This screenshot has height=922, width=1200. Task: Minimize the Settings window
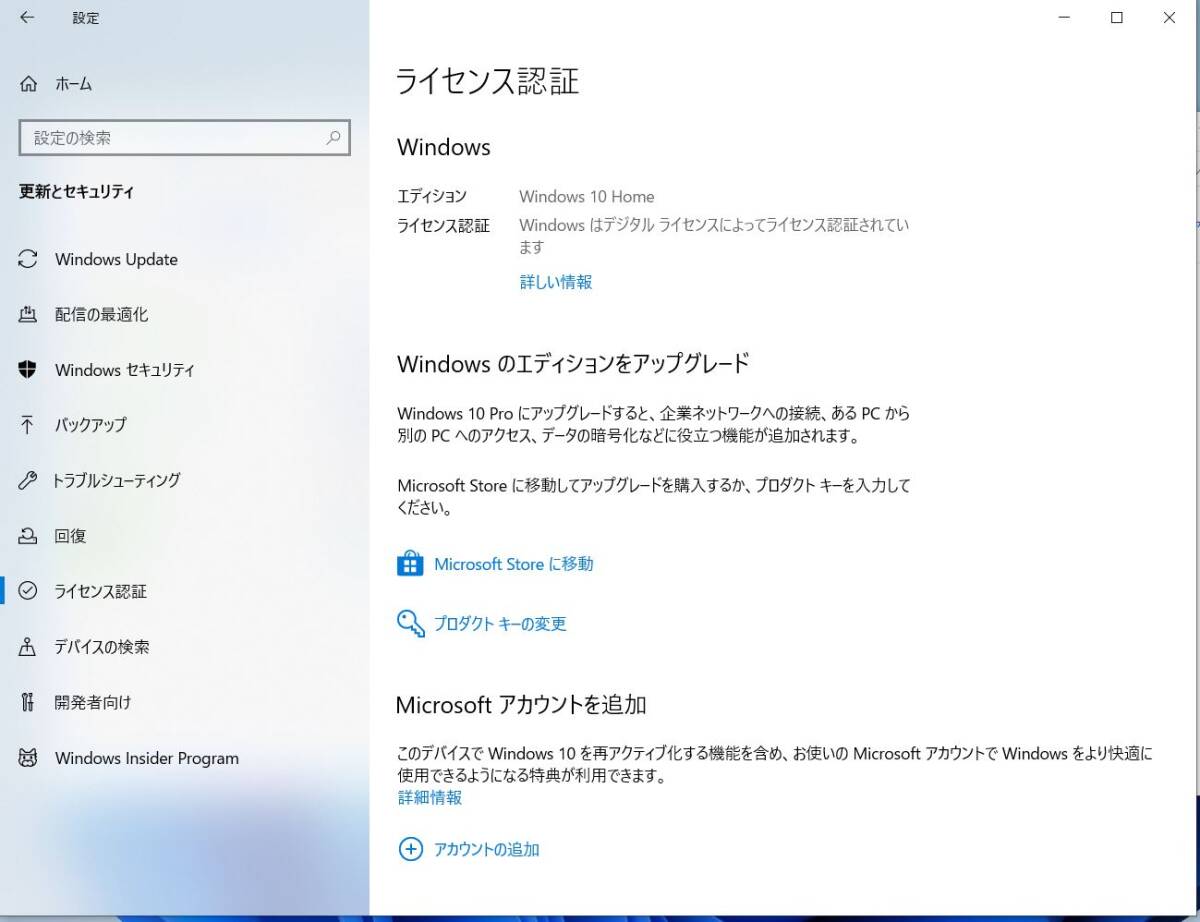pos(1062,18)
